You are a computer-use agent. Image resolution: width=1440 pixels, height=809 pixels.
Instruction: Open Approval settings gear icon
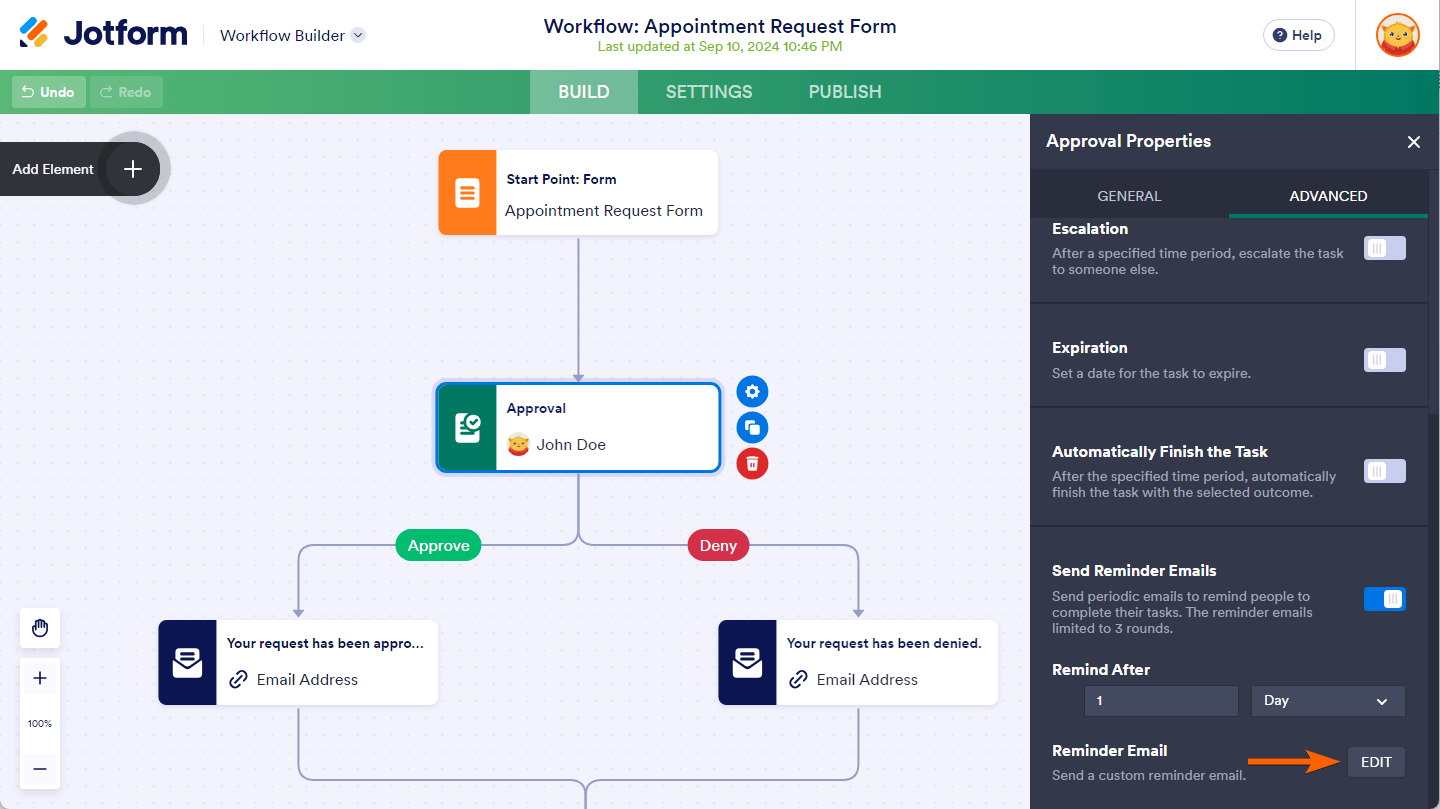[752, 391]
